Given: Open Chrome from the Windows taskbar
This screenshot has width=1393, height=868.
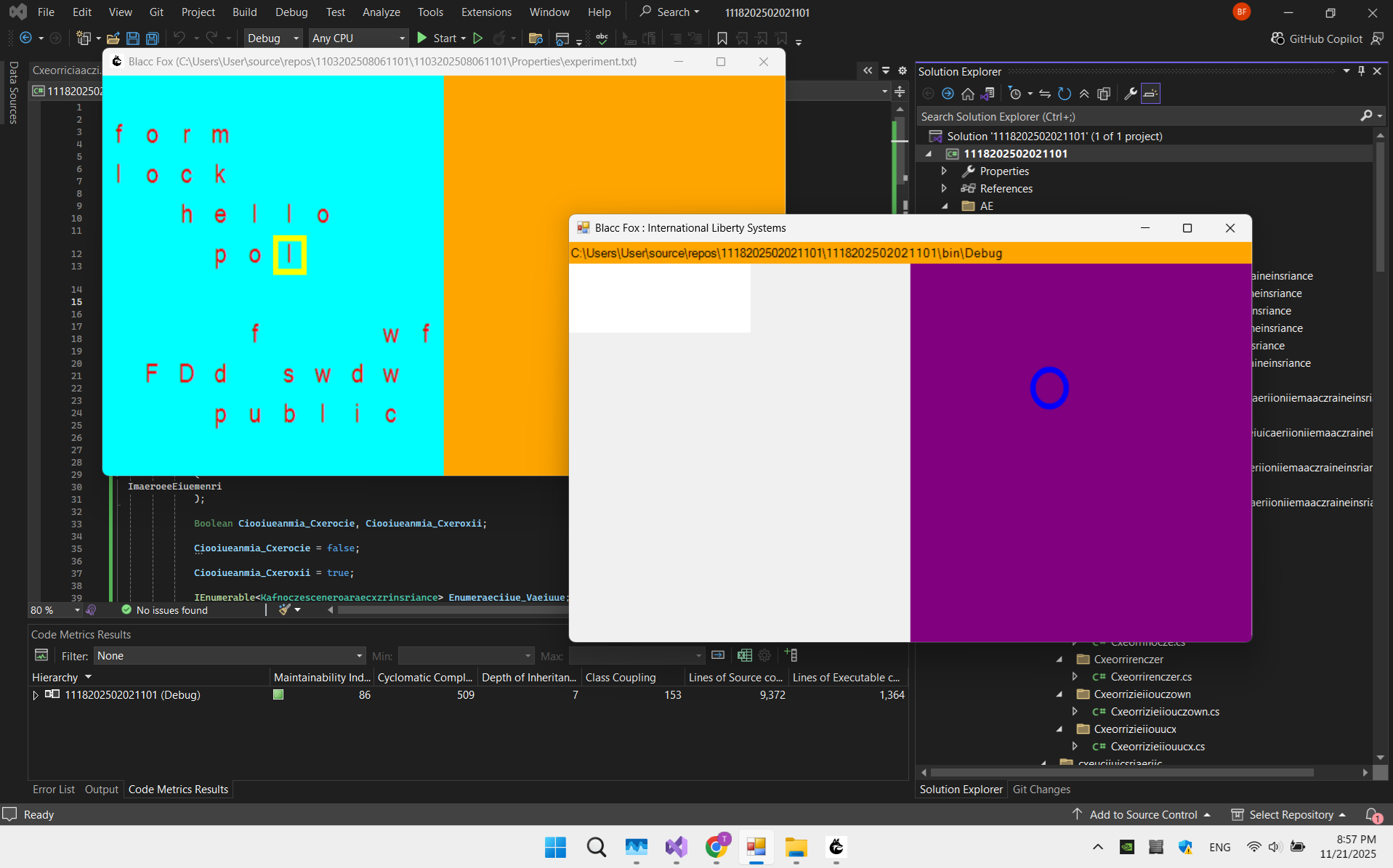Looking at the screenshot, I should click(716, 846).
